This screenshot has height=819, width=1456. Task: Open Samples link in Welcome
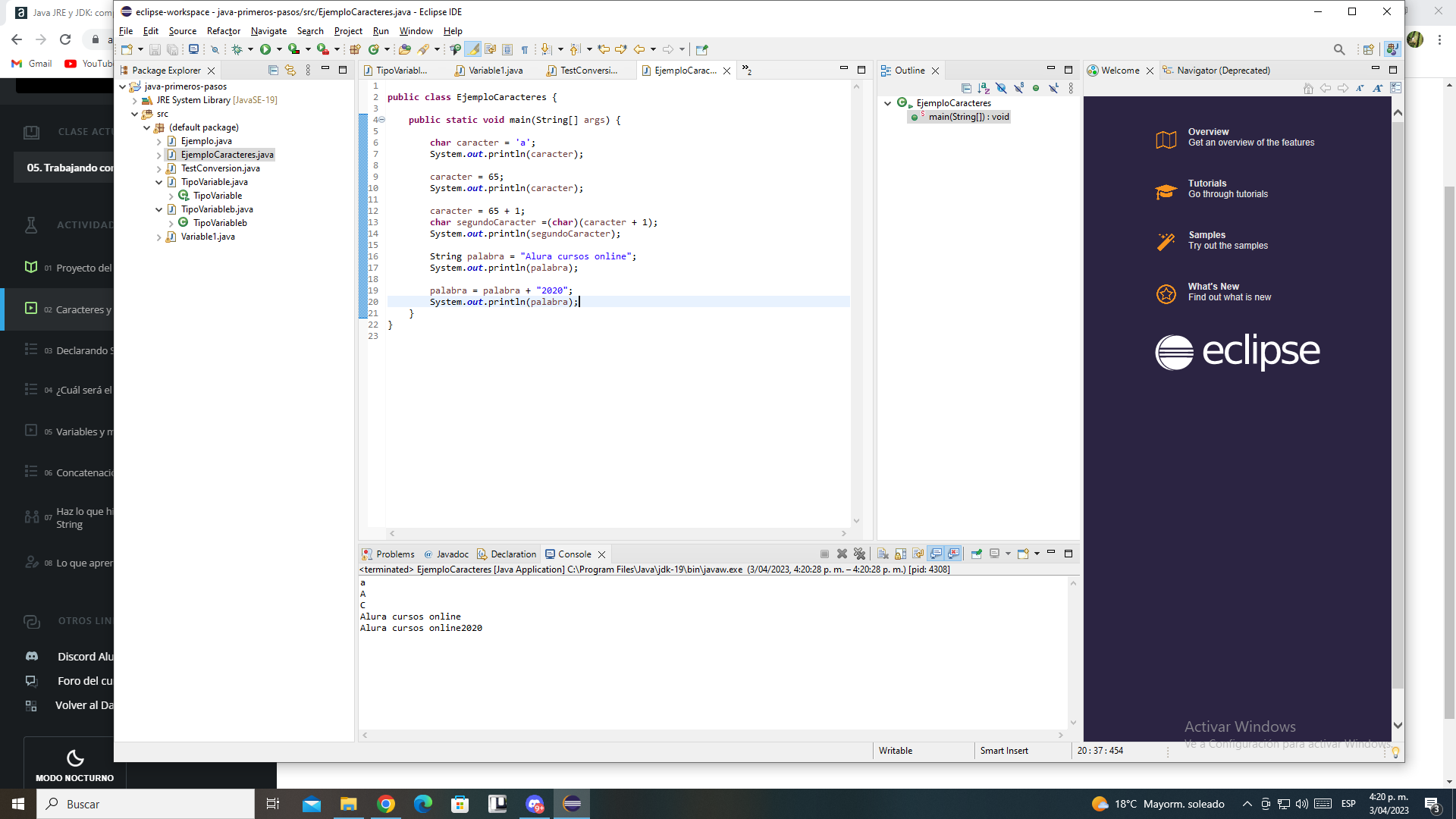(1213, 240)
